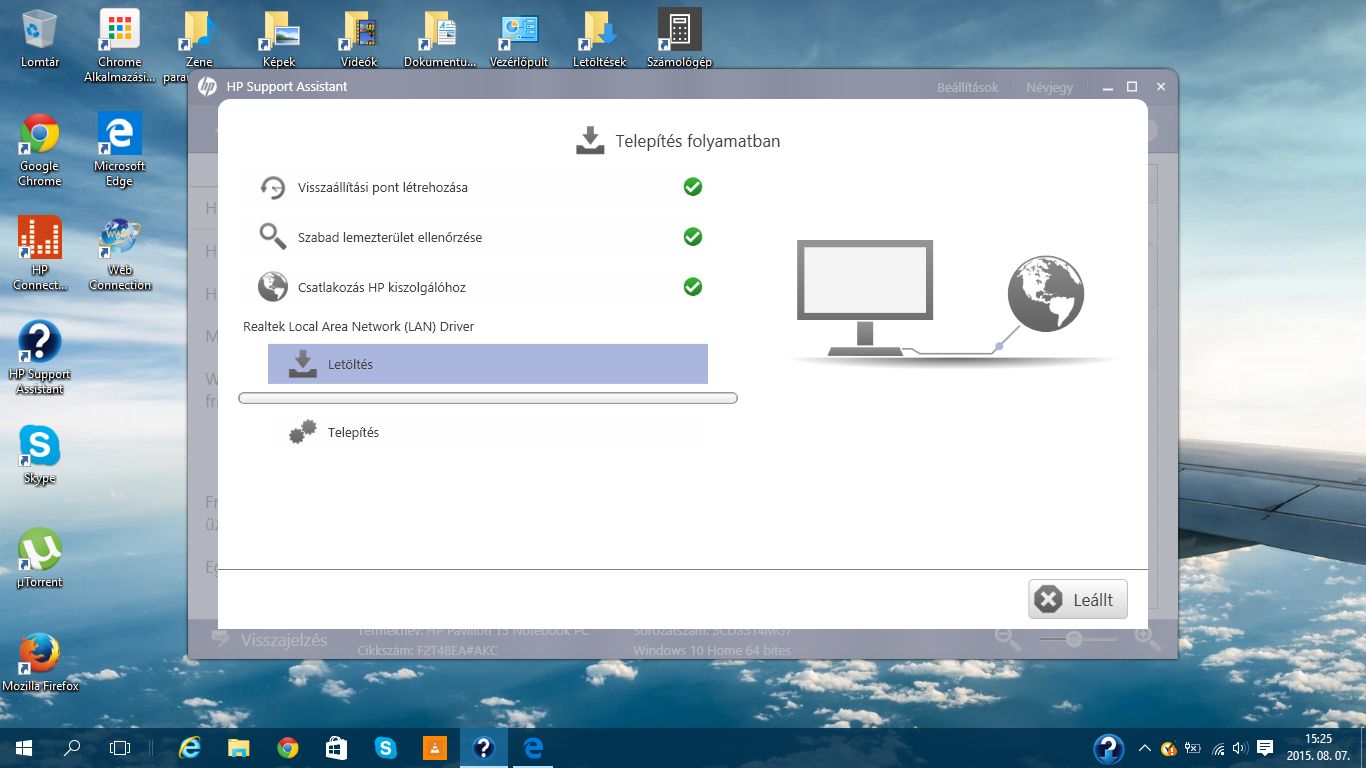Open Google Chrome desktop shortcut

point(40,151)
